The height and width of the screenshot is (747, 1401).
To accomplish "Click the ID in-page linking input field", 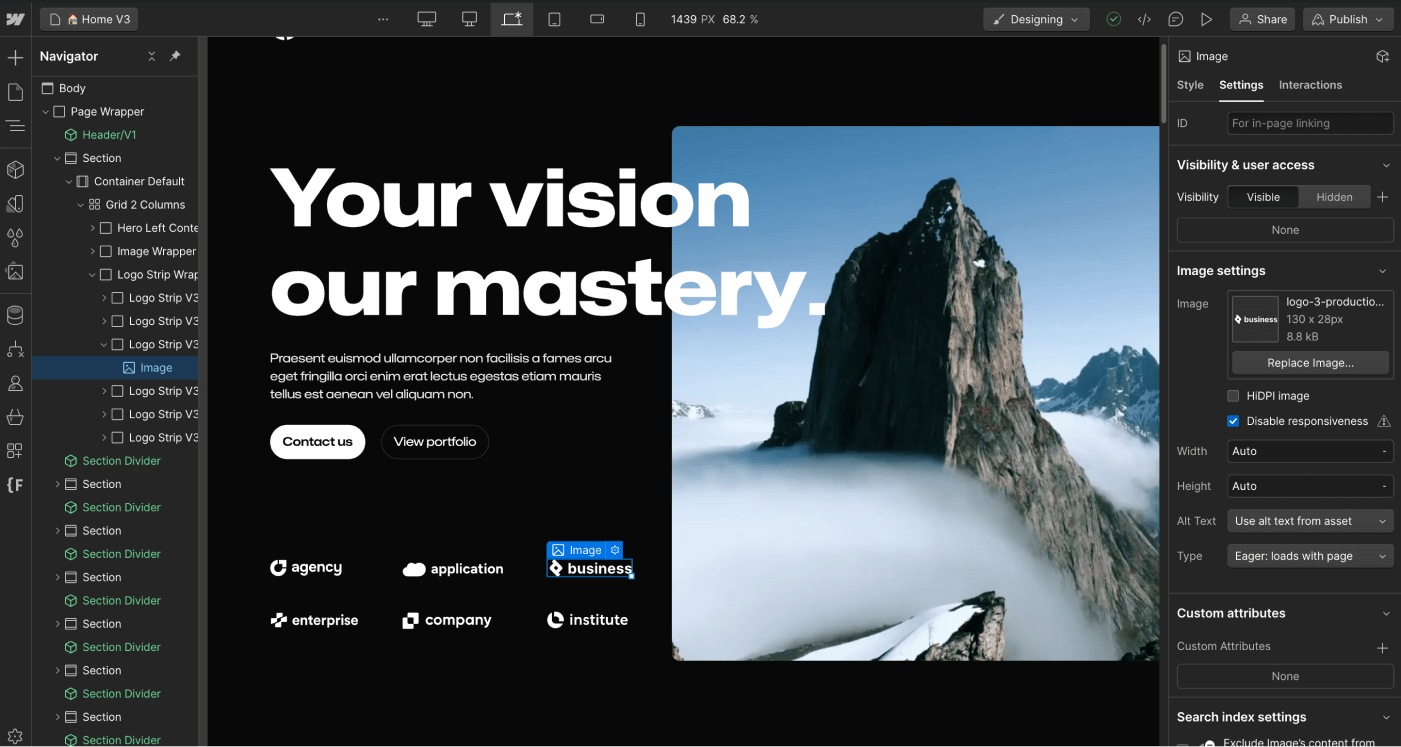I will [x=1310, y=122].
